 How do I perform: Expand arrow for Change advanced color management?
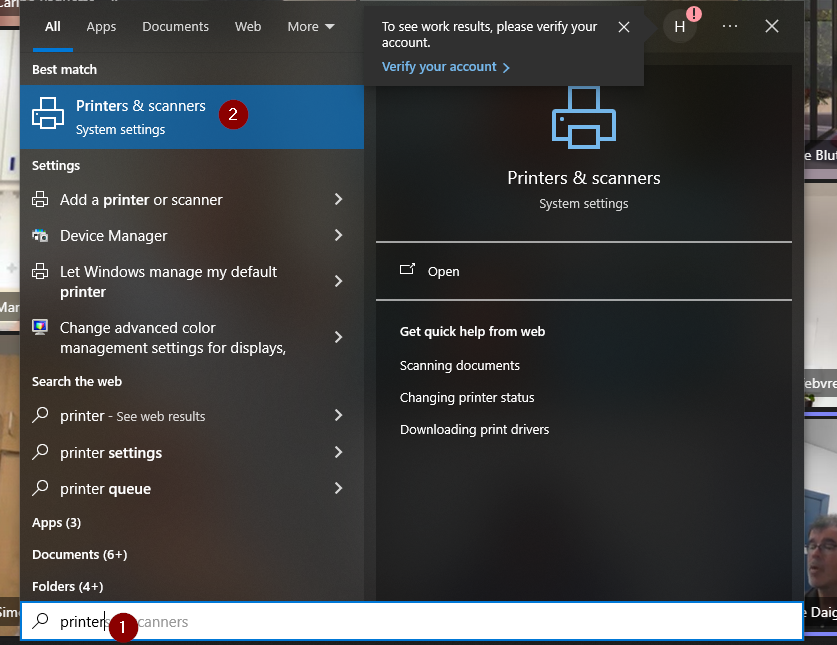(x=338, y=337)
